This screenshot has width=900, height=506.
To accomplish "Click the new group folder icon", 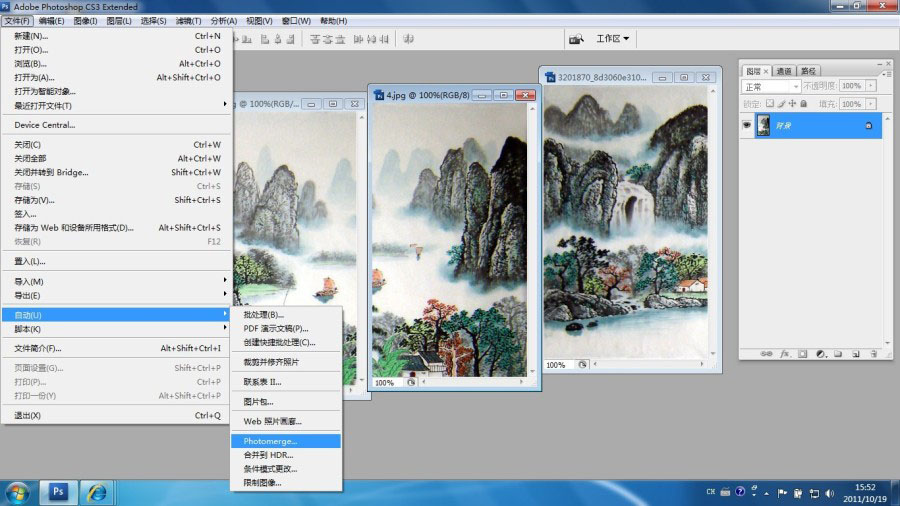I will 838,354.
